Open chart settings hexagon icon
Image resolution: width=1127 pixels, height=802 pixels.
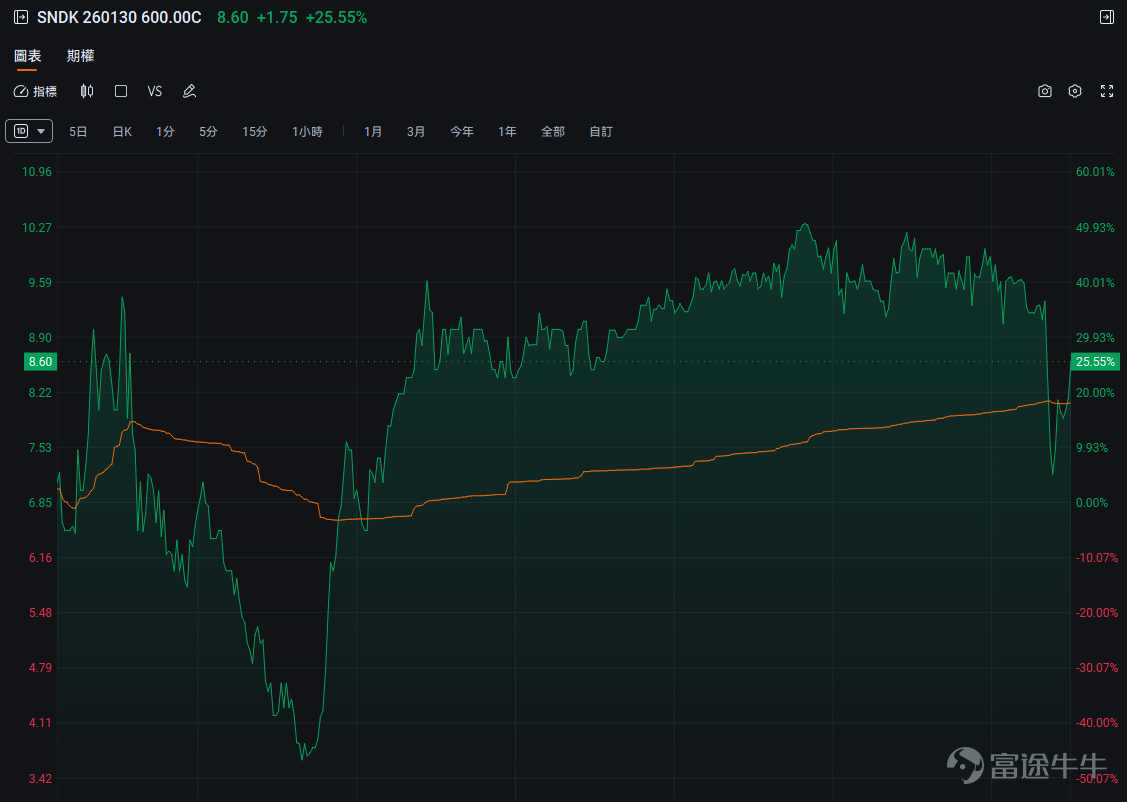click(x=1075, y=91)
